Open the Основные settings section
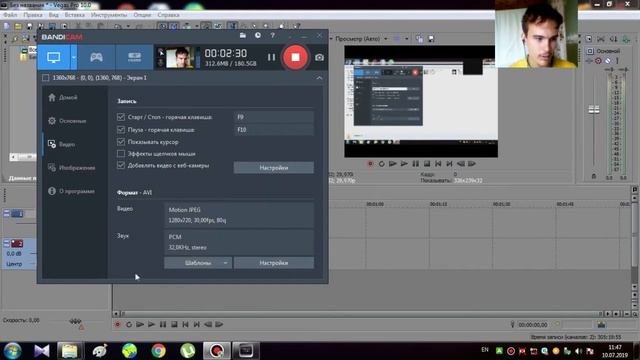Viewport: 640px width, 360px height. pyautogui.click(x=67, y=121)
